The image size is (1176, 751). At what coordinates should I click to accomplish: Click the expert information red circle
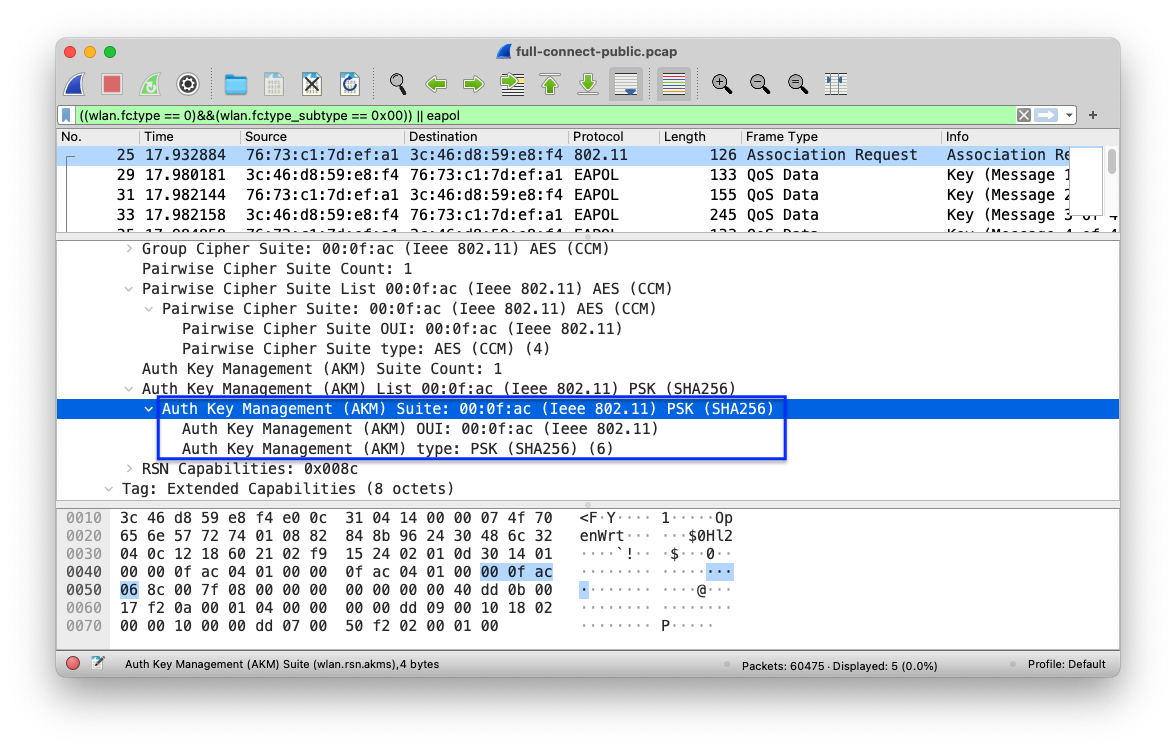coord(73,663)
